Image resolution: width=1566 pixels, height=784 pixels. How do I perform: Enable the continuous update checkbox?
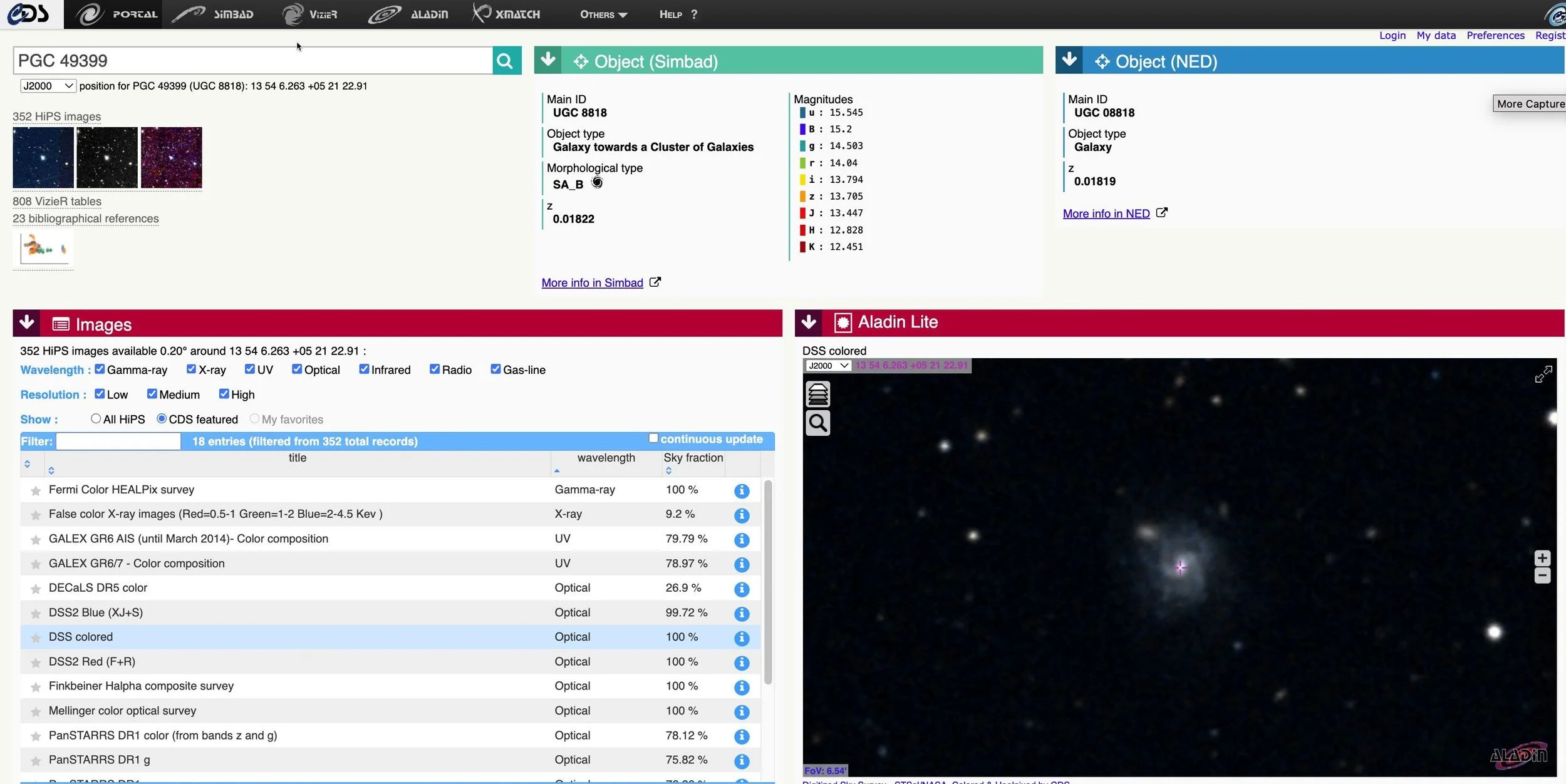tap(653, 438)
